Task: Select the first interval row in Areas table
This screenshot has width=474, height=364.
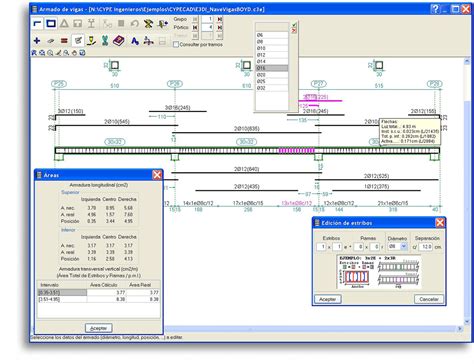Action: pyautogui.click(x=98, y=292)
